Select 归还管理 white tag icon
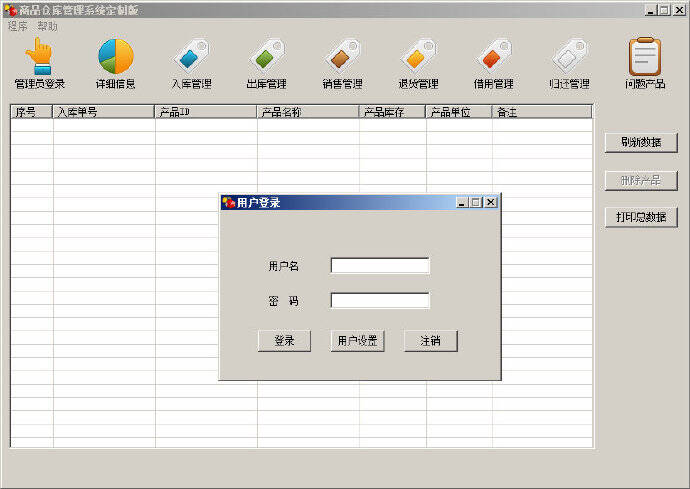 point(569,57)
